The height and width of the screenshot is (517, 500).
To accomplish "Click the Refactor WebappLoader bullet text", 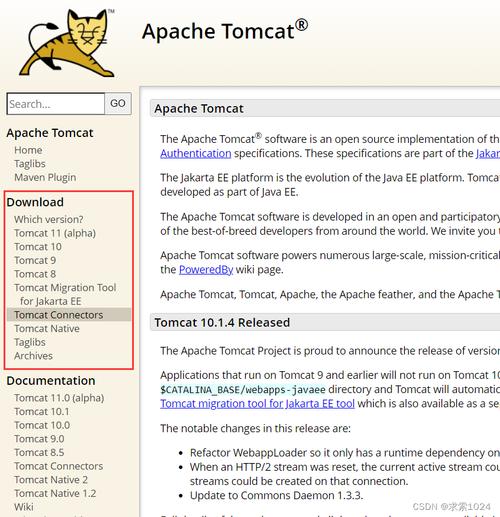I will point(345,453).
